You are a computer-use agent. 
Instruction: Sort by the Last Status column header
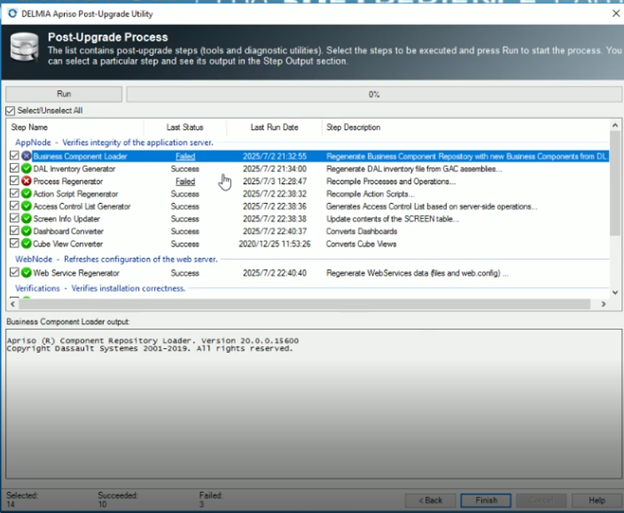click(x=185, y=127)
